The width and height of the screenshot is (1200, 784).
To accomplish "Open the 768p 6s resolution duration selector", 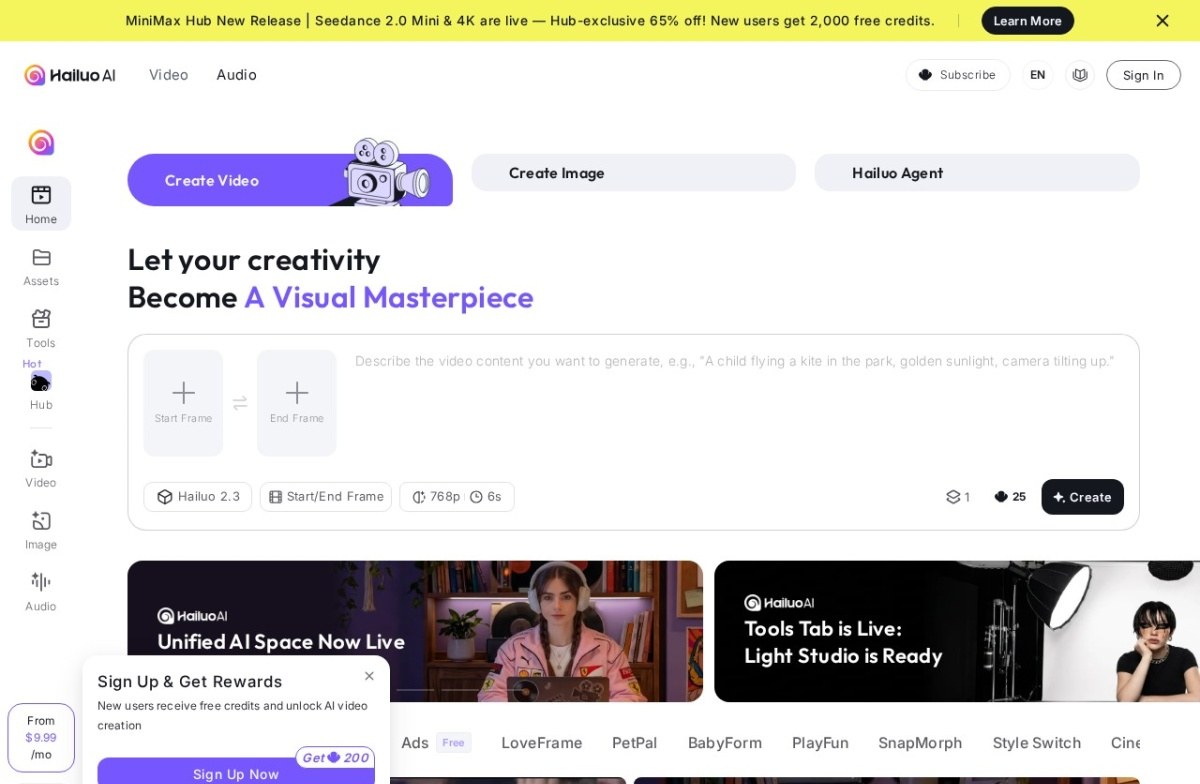I will 457,497.
